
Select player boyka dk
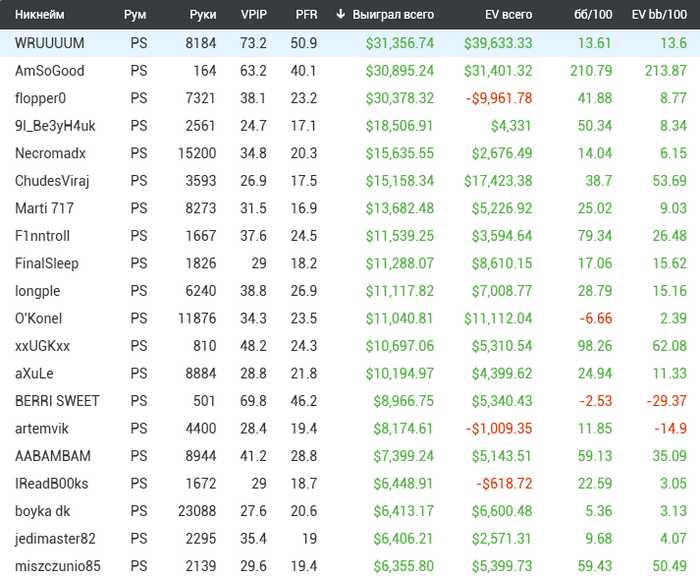coord(42,511)
